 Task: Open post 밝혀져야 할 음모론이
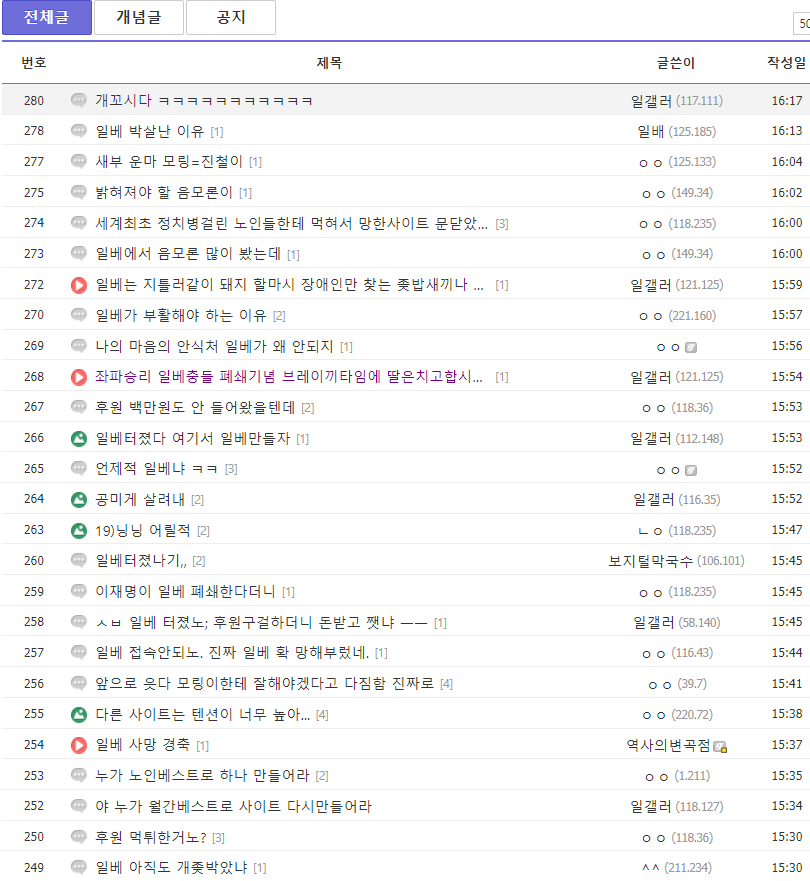click(x=163, y=193)
